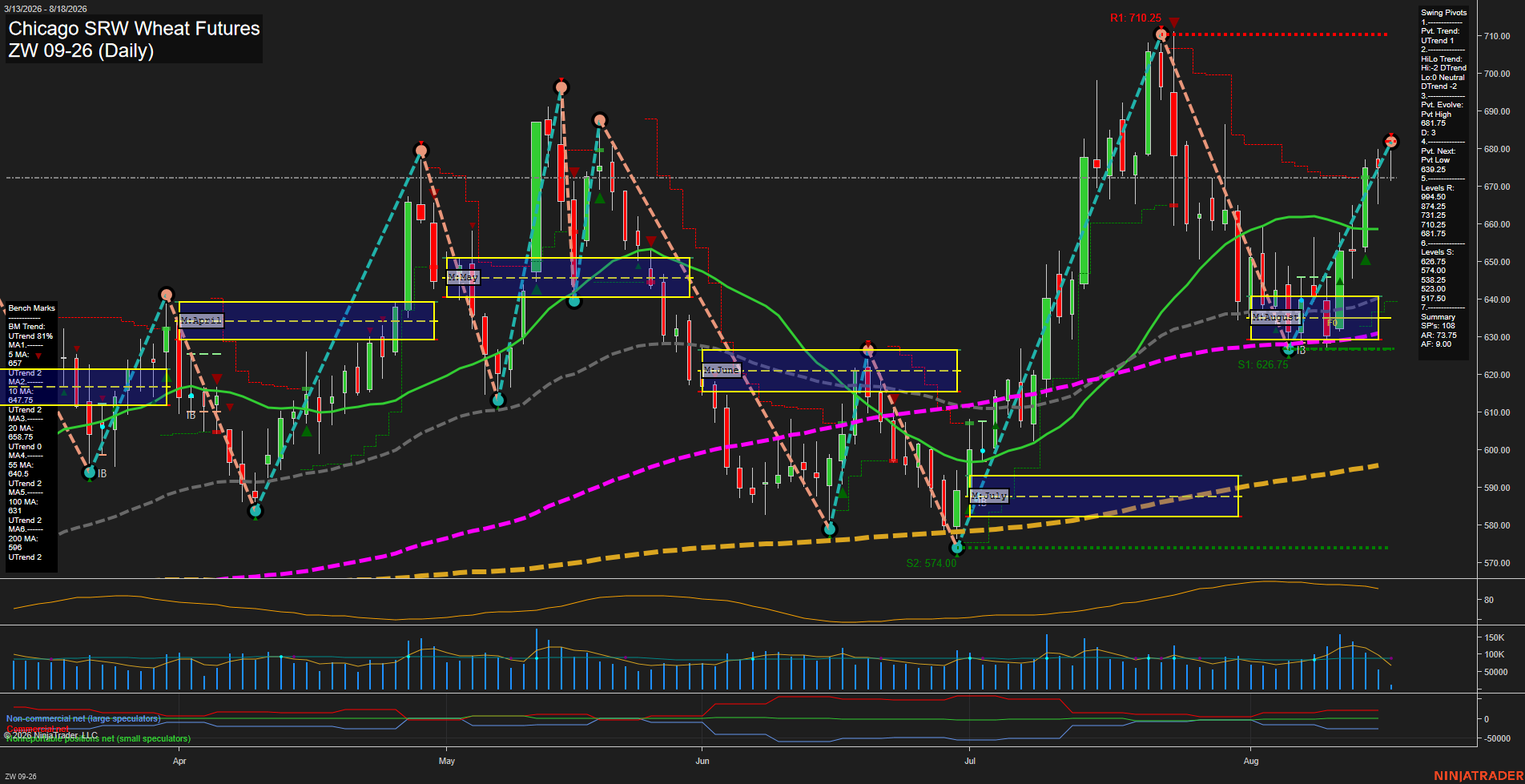Click the S1: 626.75 support label
Screen dimensions: 1525x784
(x=1262, y=364)
